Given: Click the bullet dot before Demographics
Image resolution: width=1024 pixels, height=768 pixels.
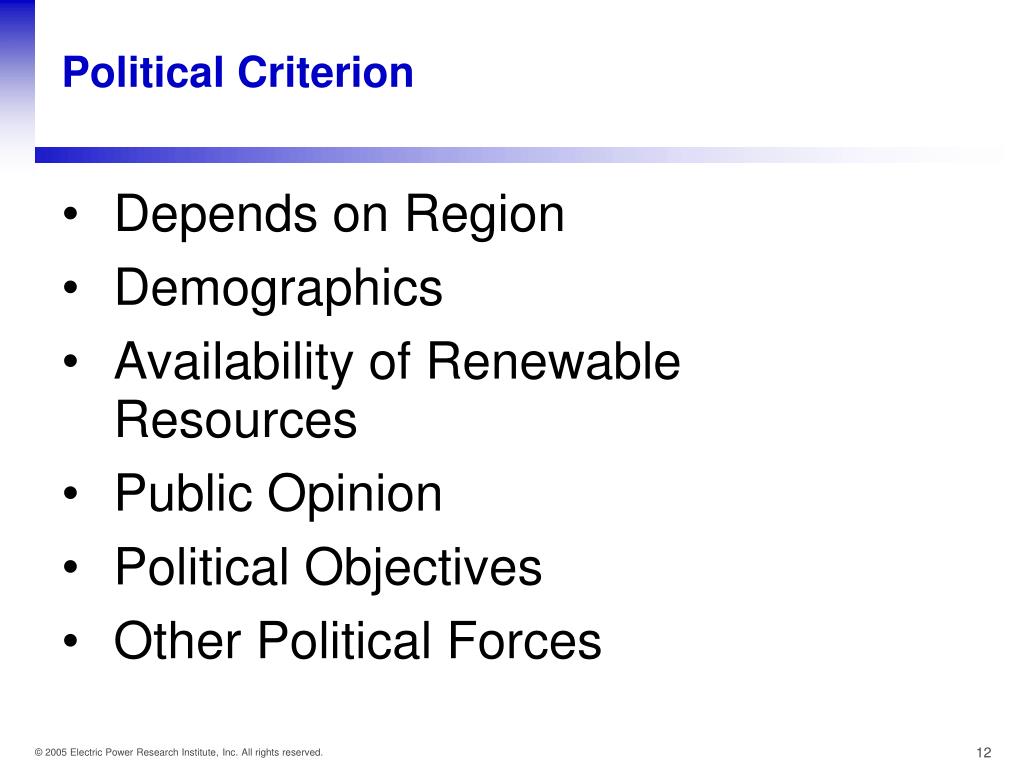Looking at the screenshot, I should [x=71, y=287].
